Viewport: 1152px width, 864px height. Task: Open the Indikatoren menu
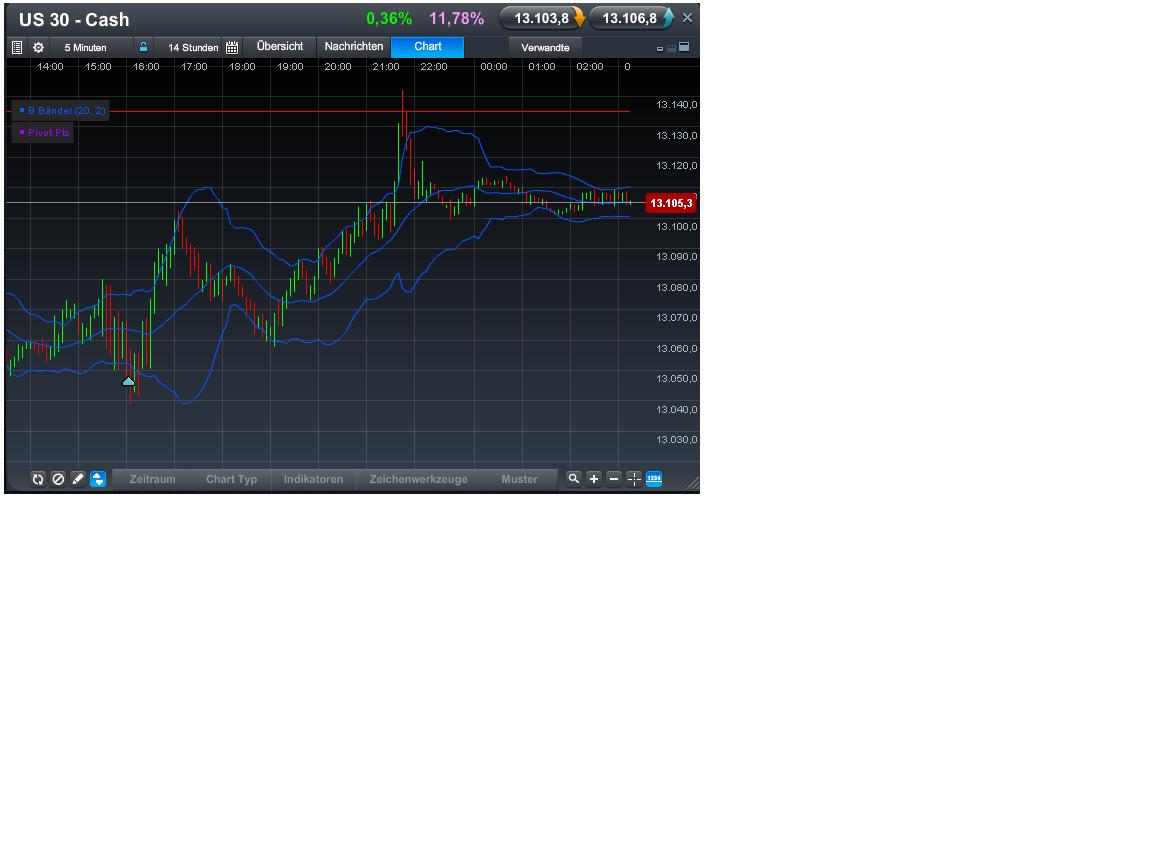[313, 479]
